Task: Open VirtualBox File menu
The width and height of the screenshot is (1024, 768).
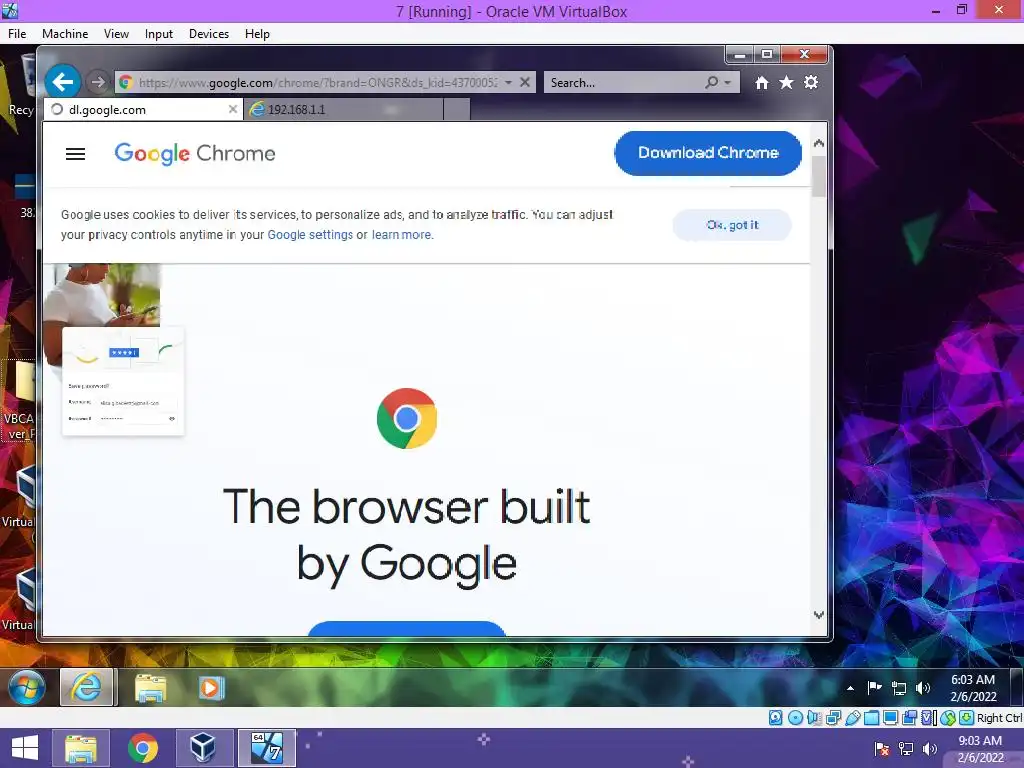Action: 17,34
